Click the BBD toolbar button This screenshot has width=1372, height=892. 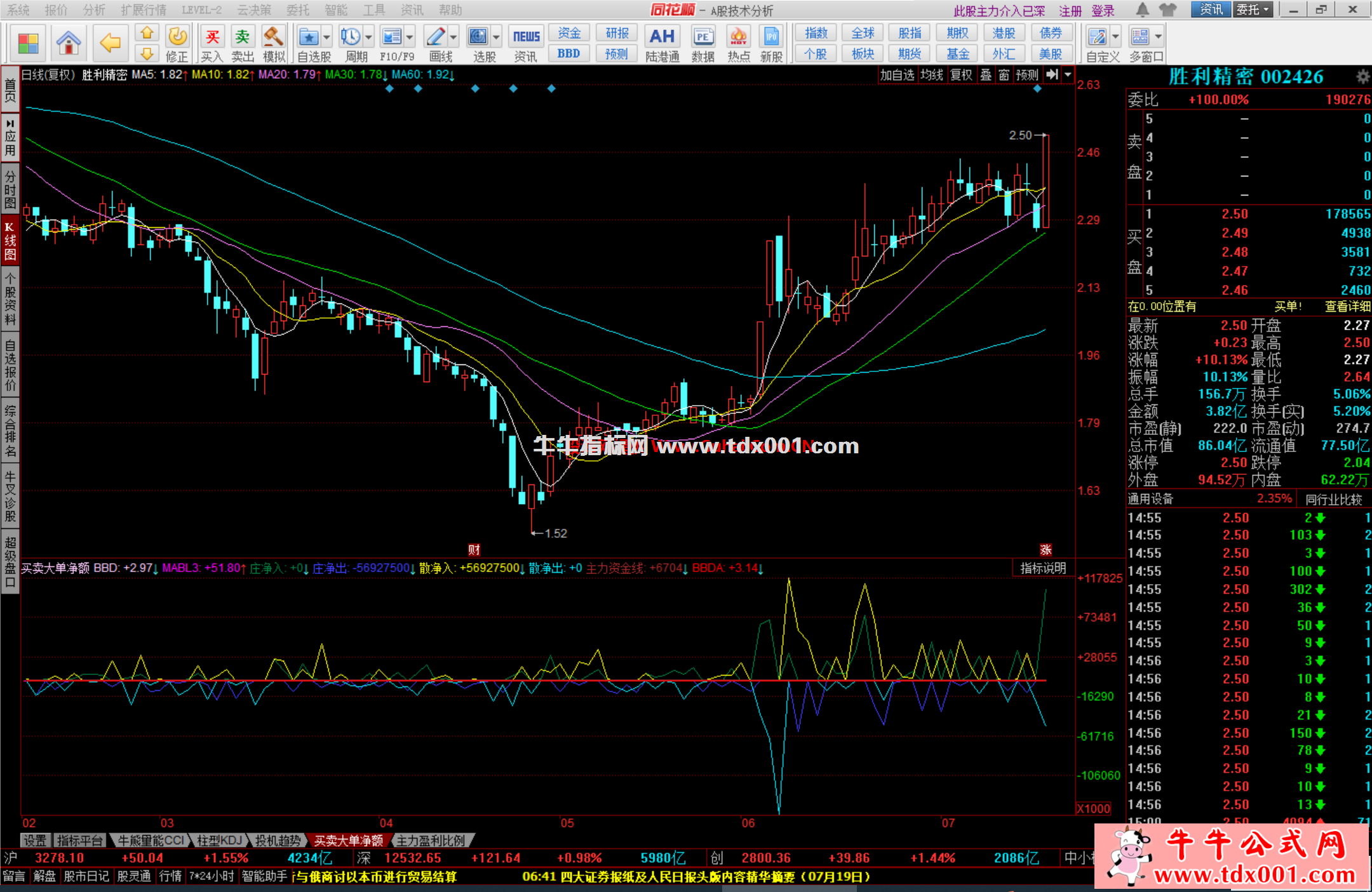pyautogui.click(x=569, y=53)
